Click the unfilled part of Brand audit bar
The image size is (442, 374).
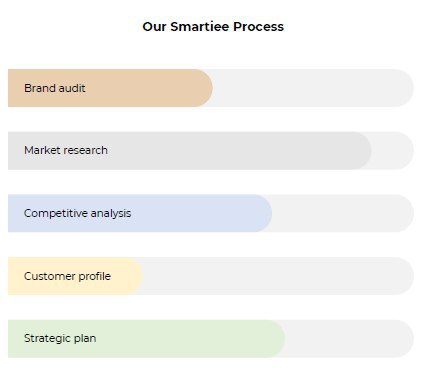(313, 88)
